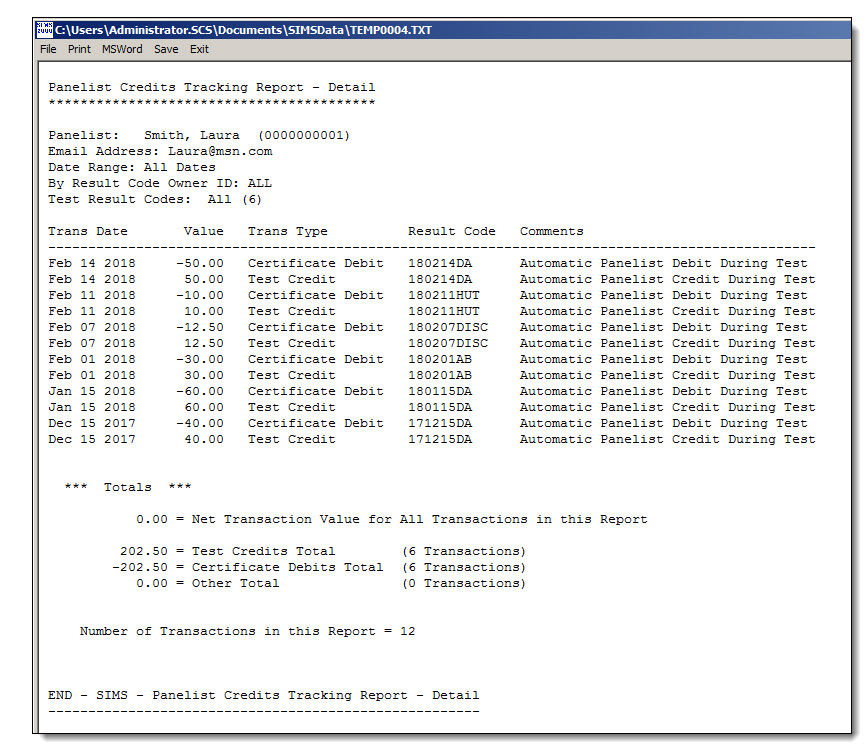The image size is (867, 749).
Task: Select the 12.50 Test Credit value
Action: coord(204,344)
